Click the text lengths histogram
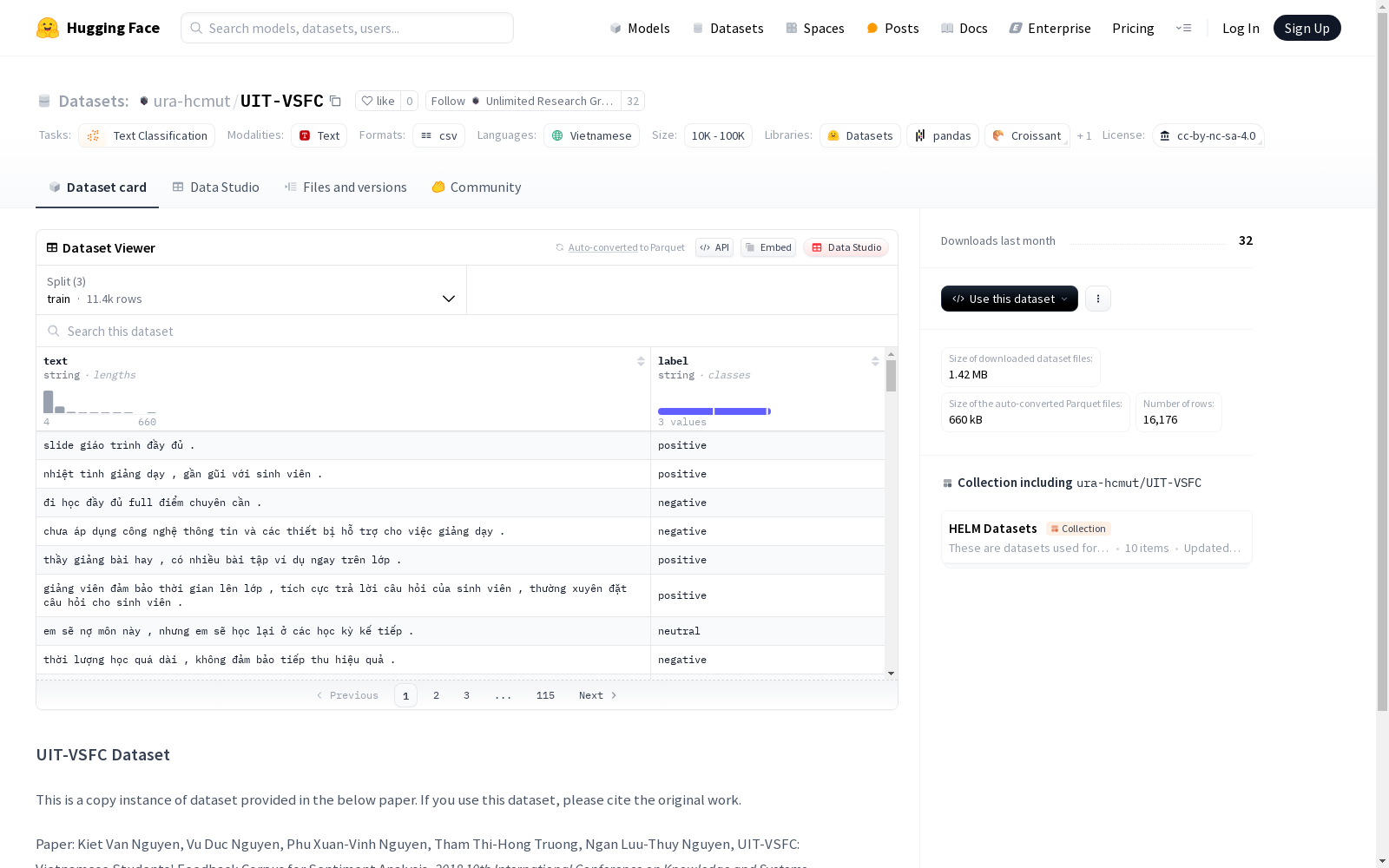This screenshot has height=868, width=1389. coord(100,402)
